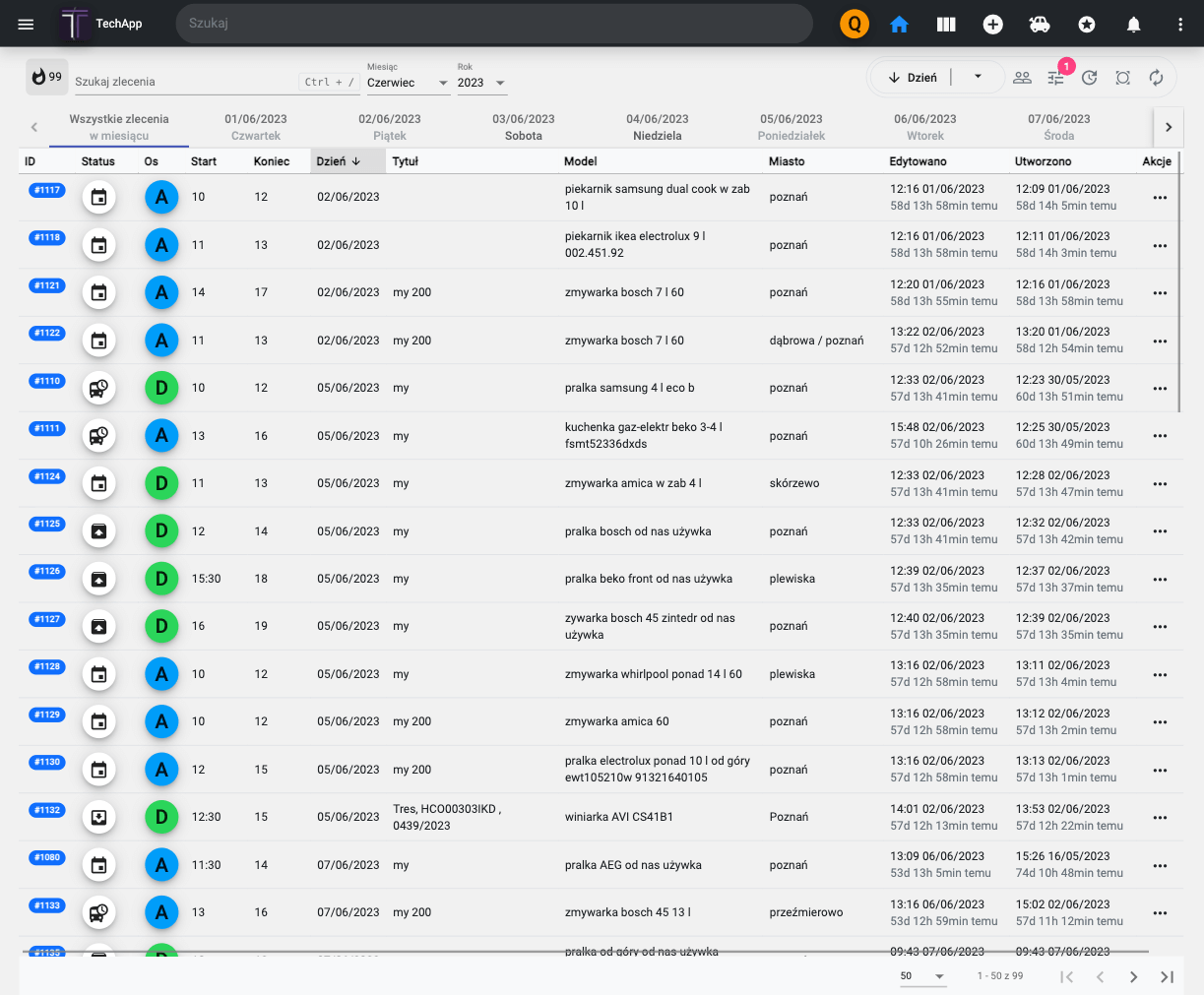Click order ID badge #1117
Viewport: 1204px width, 995px height.
47,190
